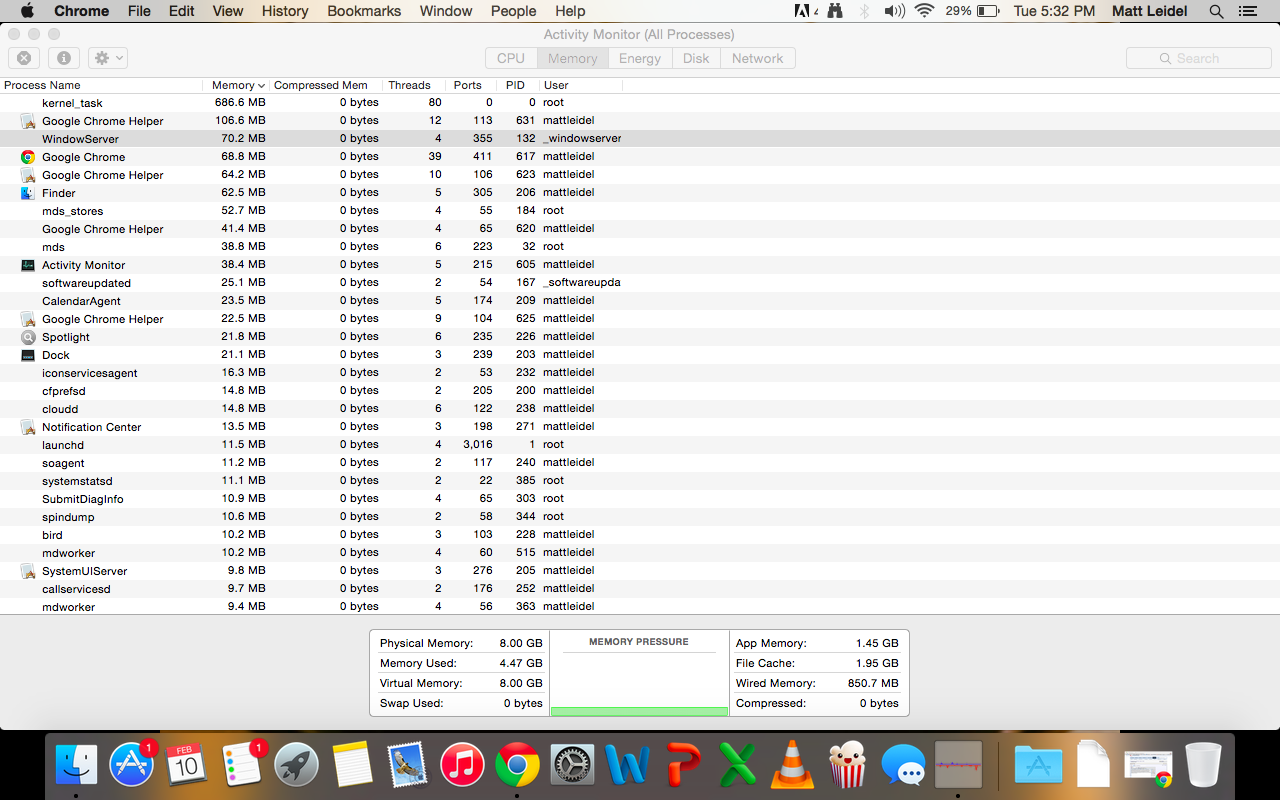Open the People menu
This screenshot has width=1280, height=800.
point(513,11)
